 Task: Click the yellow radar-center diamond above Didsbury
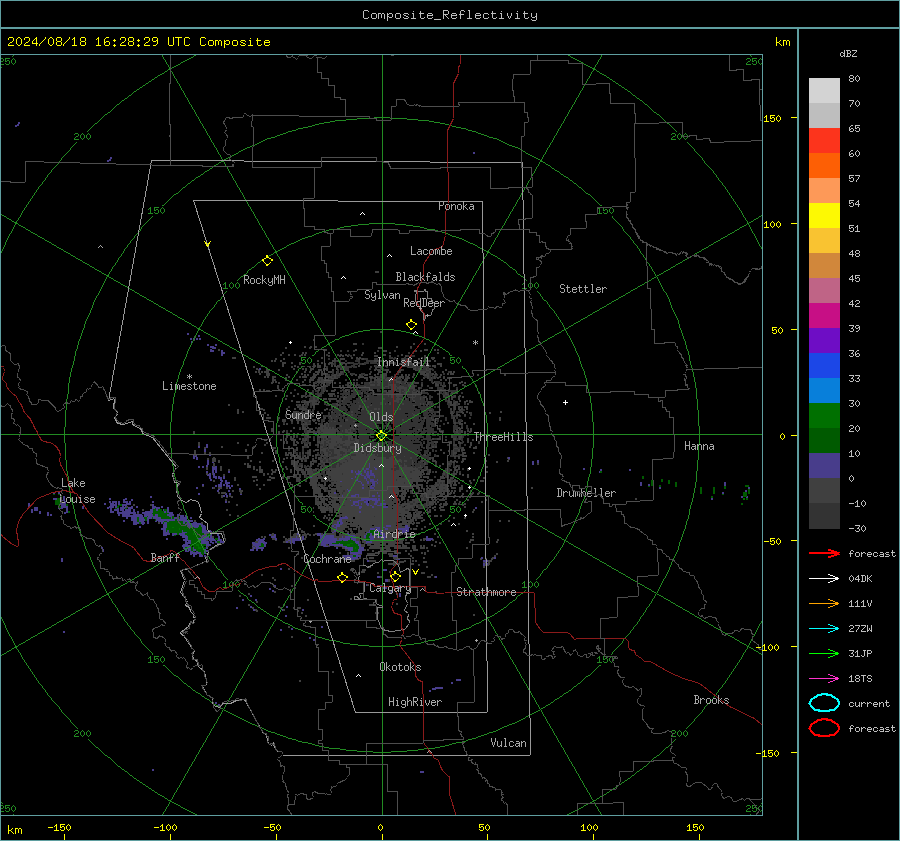[x=381, y=436]
